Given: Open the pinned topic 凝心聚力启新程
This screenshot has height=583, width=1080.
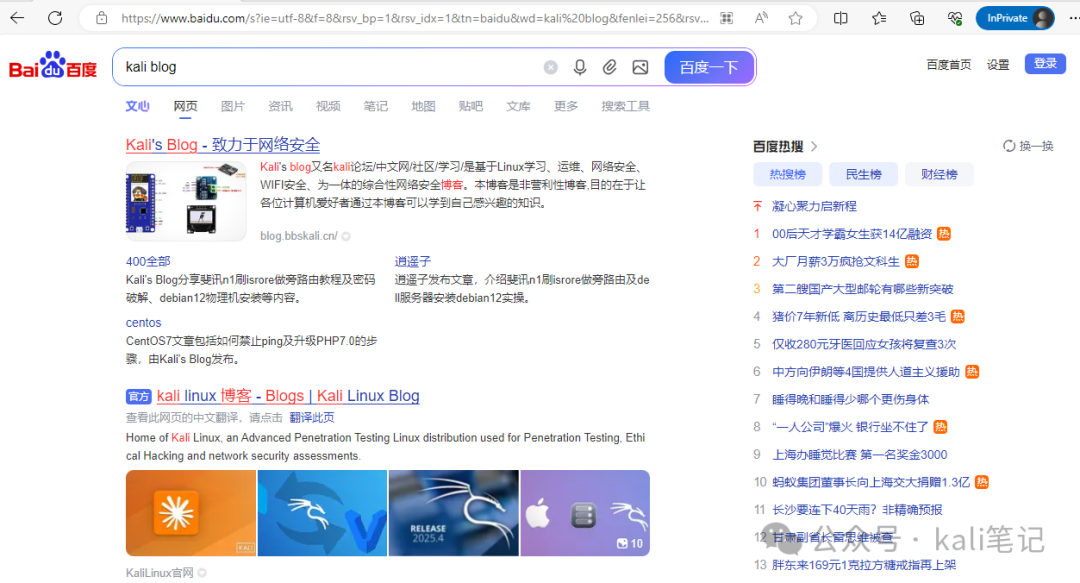Looking at the screenshot, I should click(814, 206).
